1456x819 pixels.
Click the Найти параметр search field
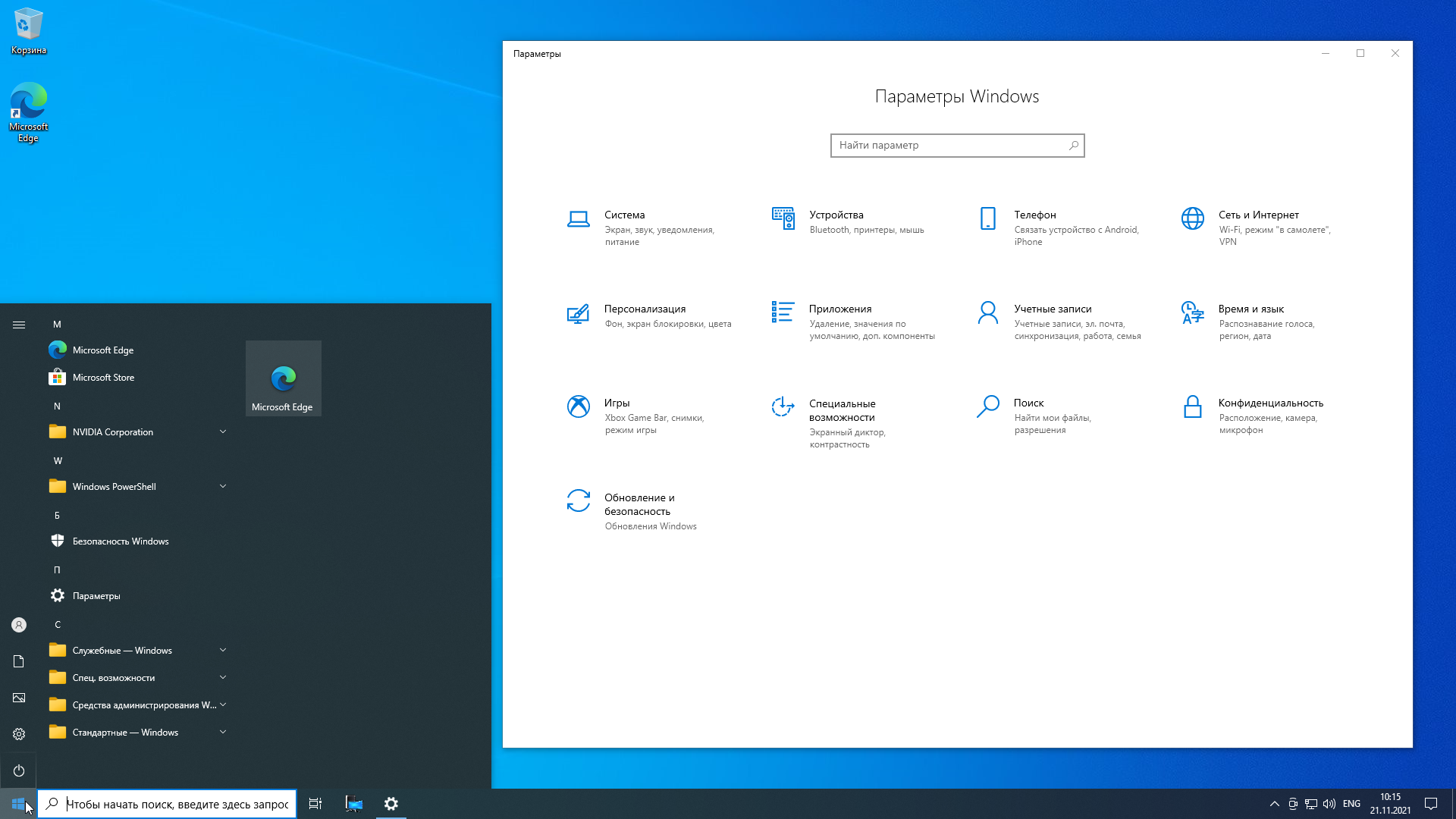pos(948,146)
